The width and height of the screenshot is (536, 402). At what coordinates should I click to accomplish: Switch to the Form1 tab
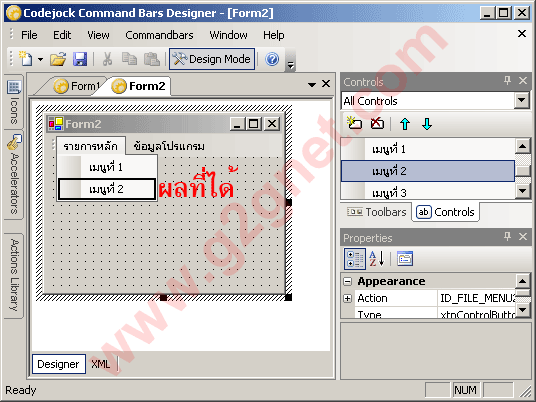click(x=78, y=86)
